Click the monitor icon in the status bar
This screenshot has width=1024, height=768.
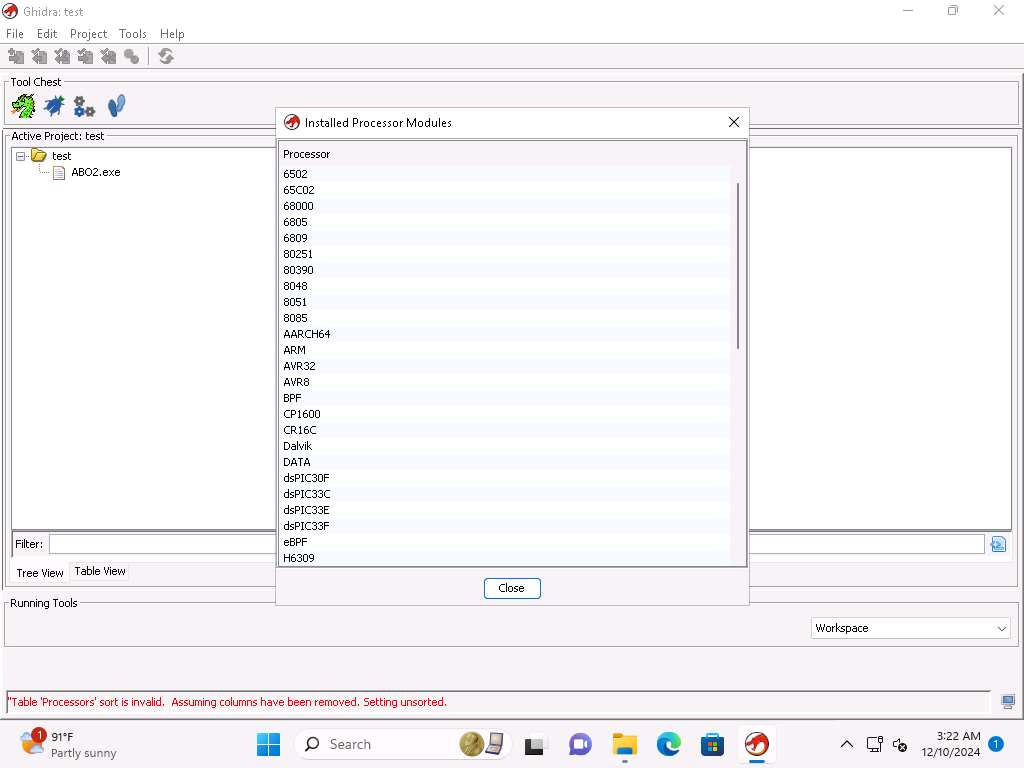[1007, 702]
